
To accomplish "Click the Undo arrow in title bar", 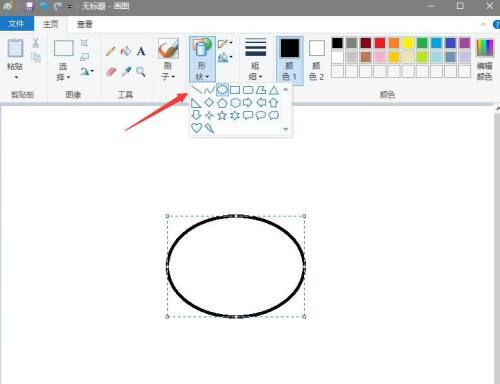I will coord(44,6).
